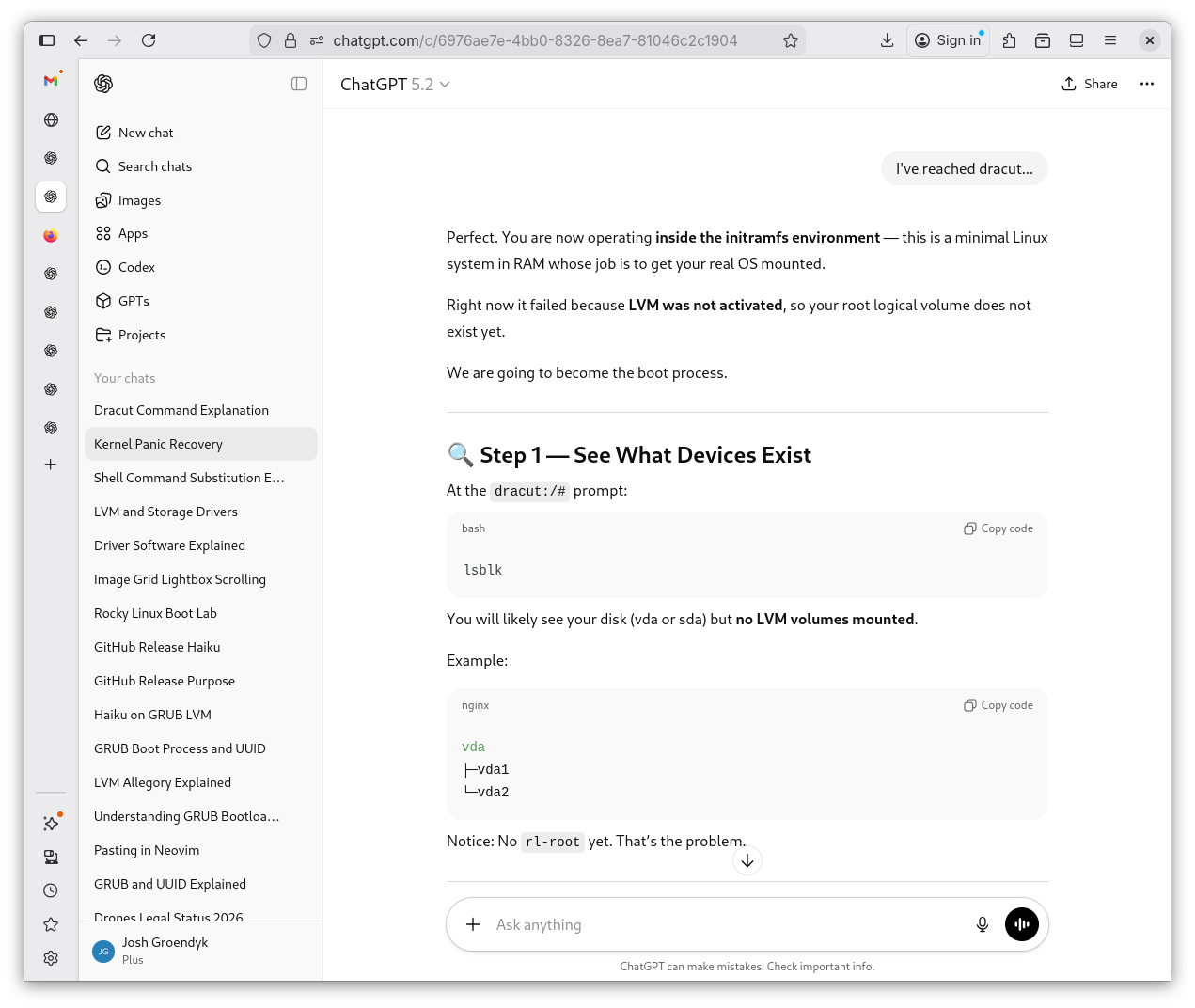1195x1008 pixels.
Task: Toggle the browser split view icon
Action: [1077, 40]
